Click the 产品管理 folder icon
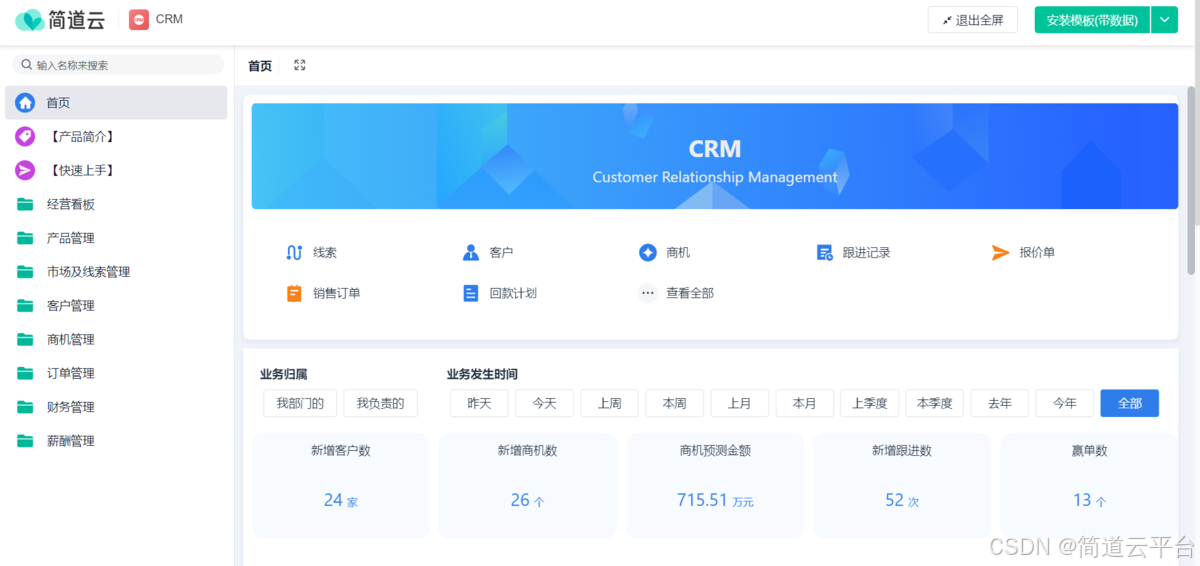The width and height of the screenshot is (1200, 566). click(x=25, y=238)
